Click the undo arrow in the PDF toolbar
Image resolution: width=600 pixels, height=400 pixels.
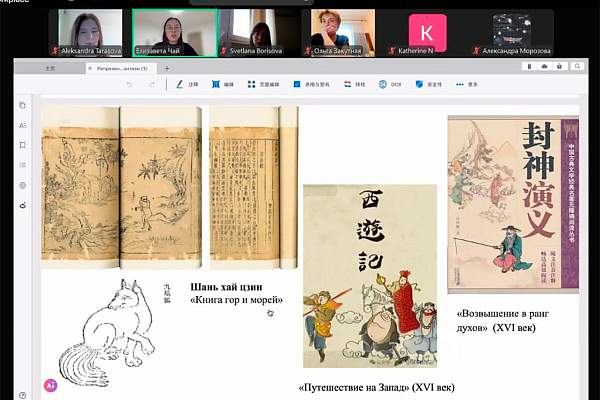129,84
